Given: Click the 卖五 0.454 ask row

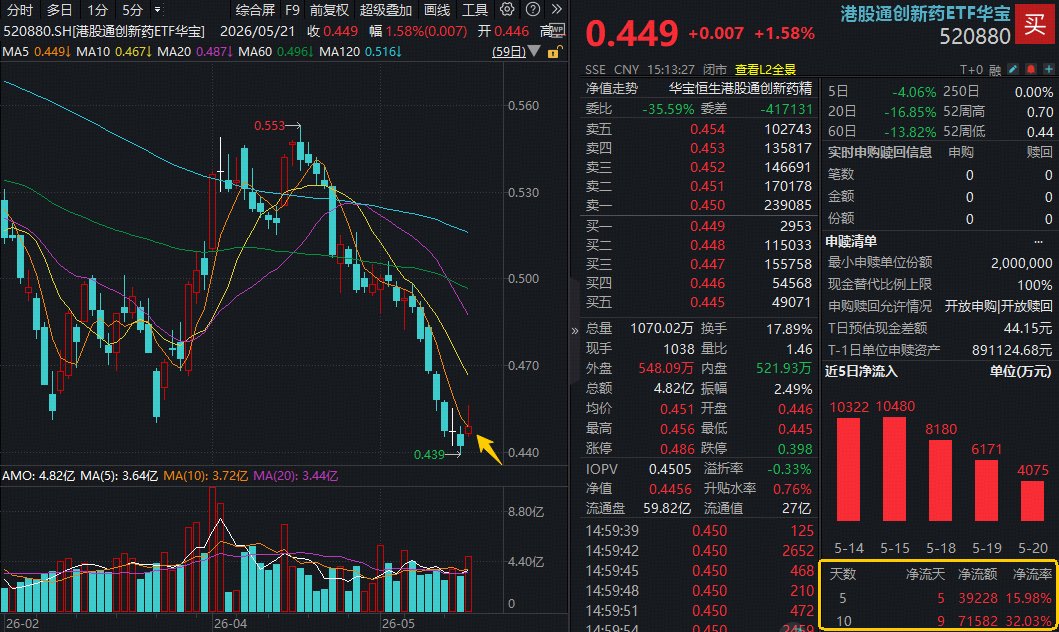Looking at the screenshot, I should click(x=698, y=129).
